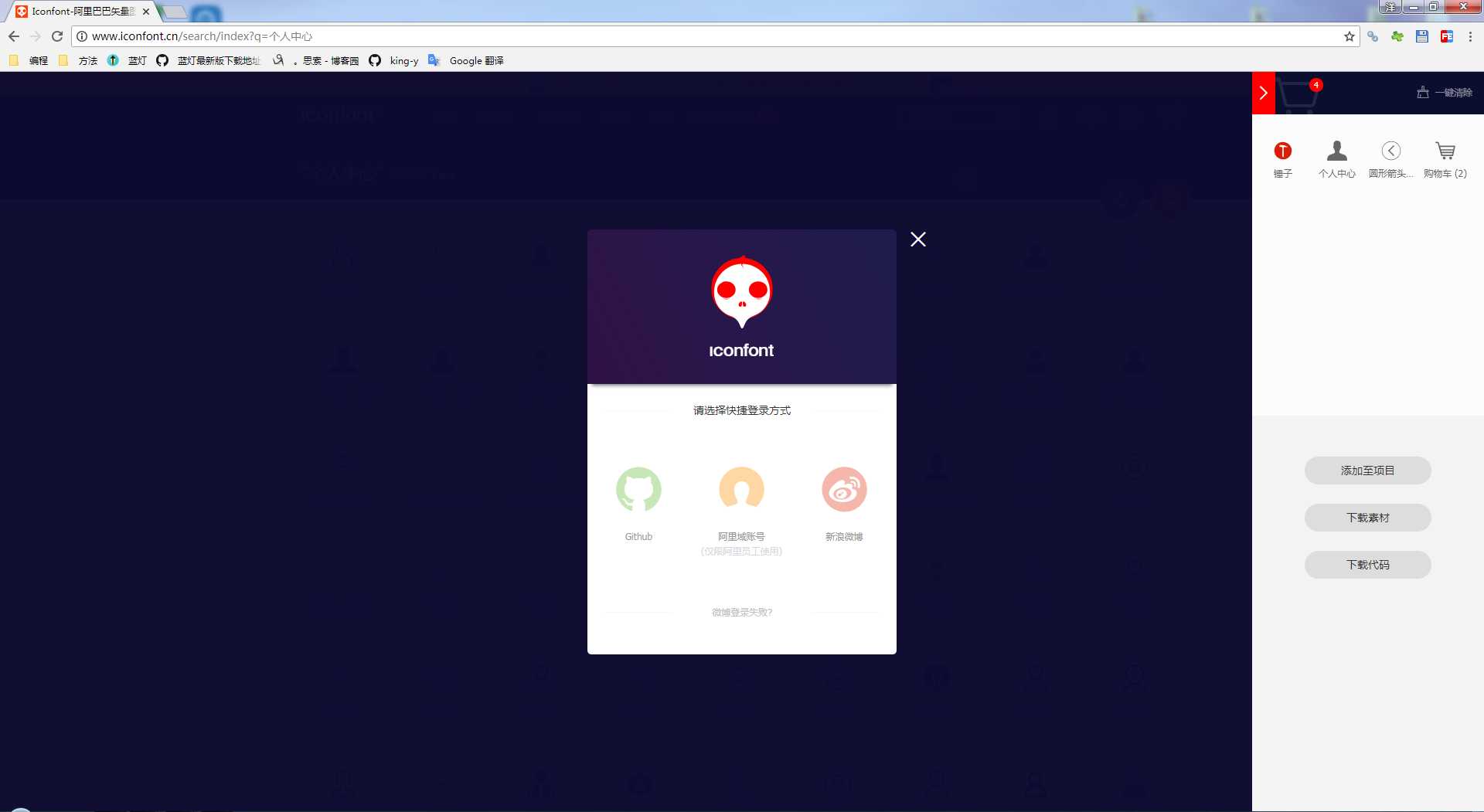Close the login dialog with the X
Screen dimensions: 1484x812
pyautogui.click(x=918, y=240)
